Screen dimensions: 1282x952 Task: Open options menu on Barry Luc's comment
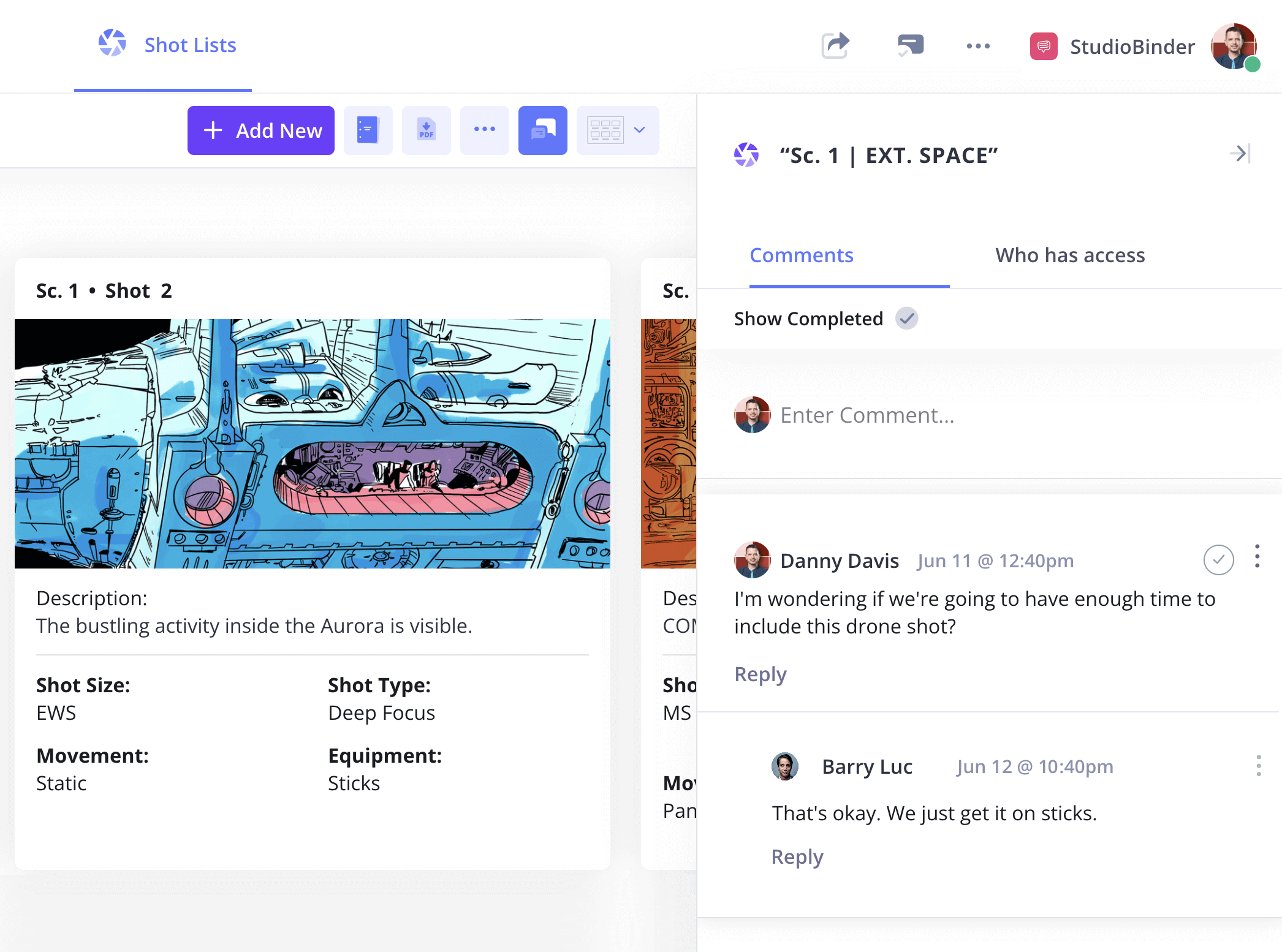point(1259,766)
